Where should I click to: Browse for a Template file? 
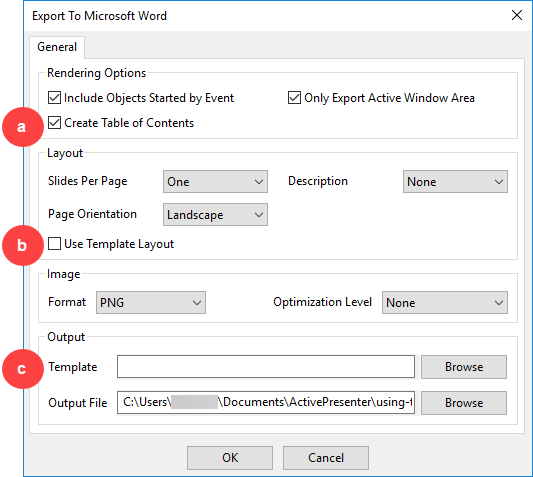click(x=464, y=367)
